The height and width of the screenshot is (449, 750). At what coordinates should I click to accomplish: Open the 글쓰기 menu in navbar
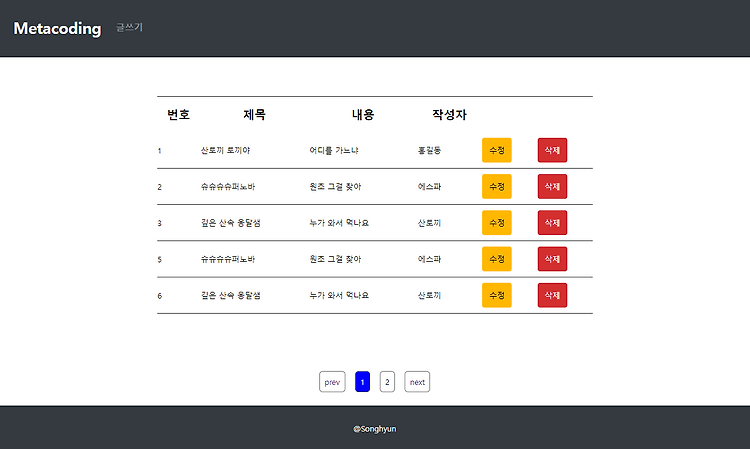click(130, 27)
